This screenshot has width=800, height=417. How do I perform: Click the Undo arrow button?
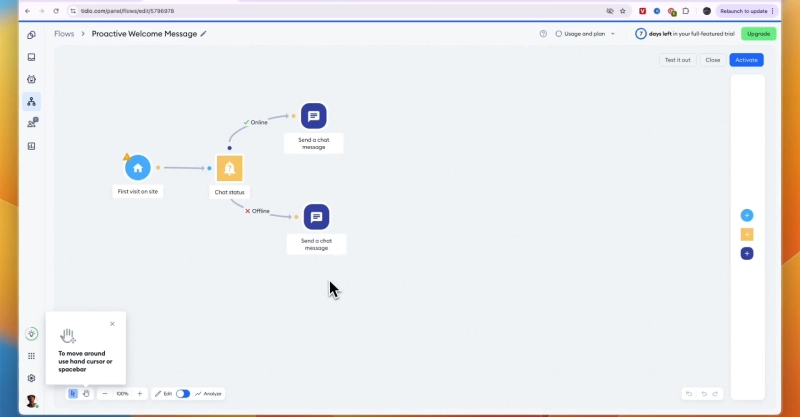coord(704,394)
